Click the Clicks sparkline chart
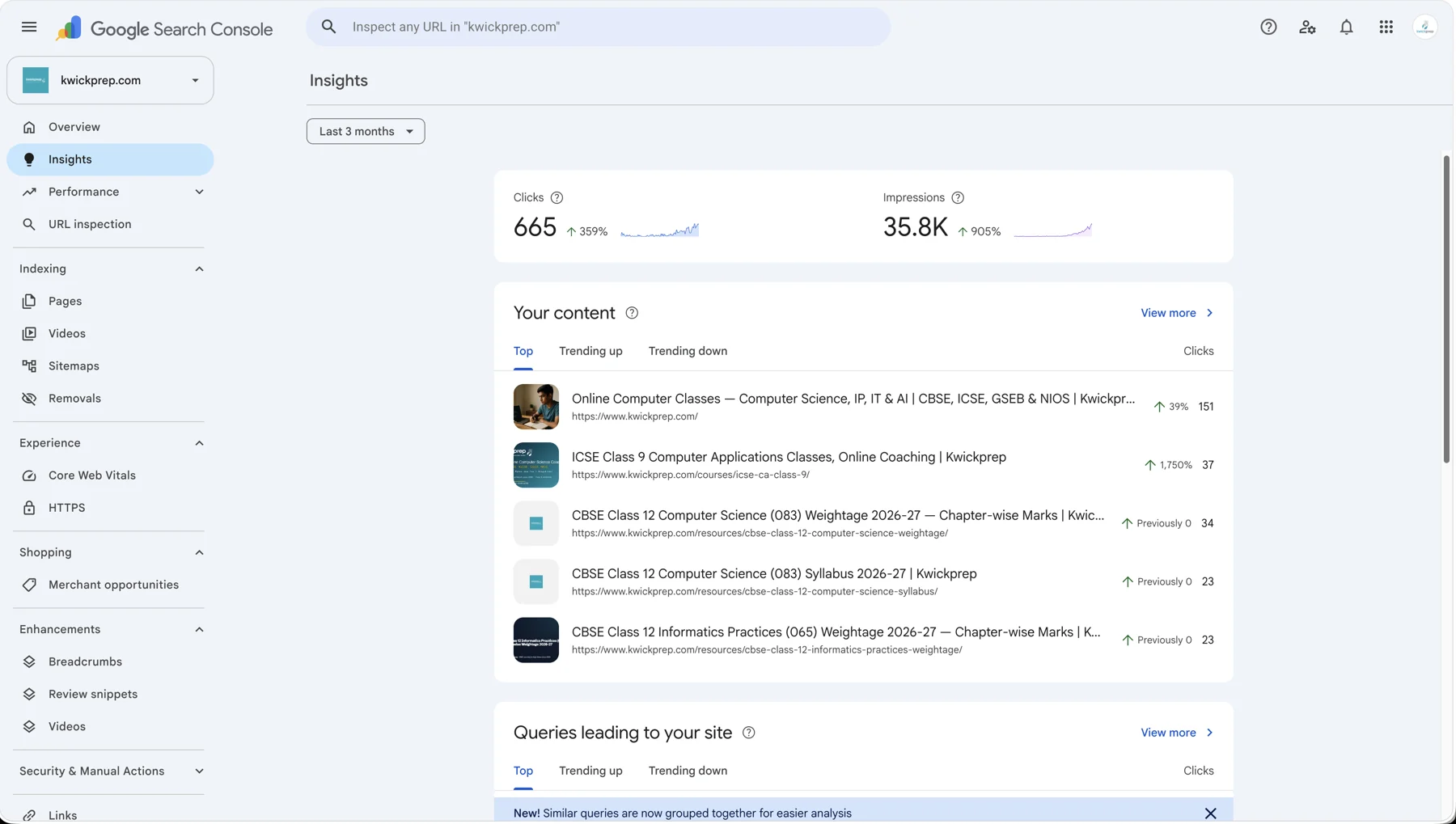Viewport: 1456px width, 824px height. coord(659,230)
